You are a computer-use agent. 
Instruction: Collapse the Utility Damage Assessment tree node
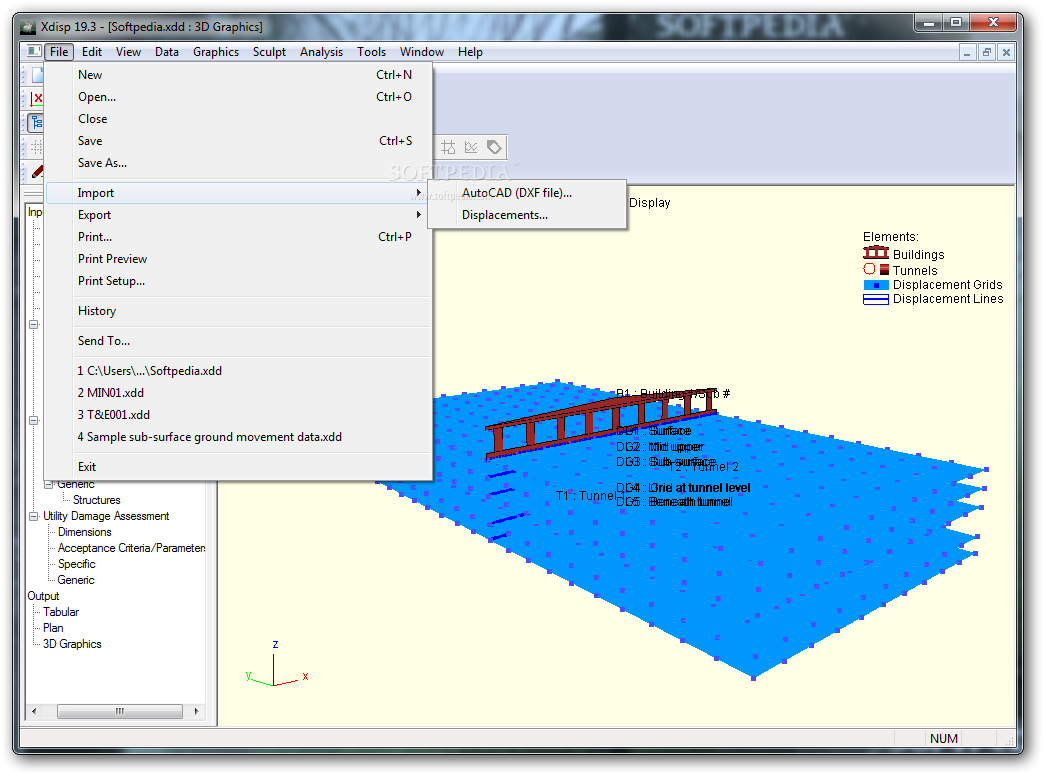pyautogui.click(x=33, y=517)
